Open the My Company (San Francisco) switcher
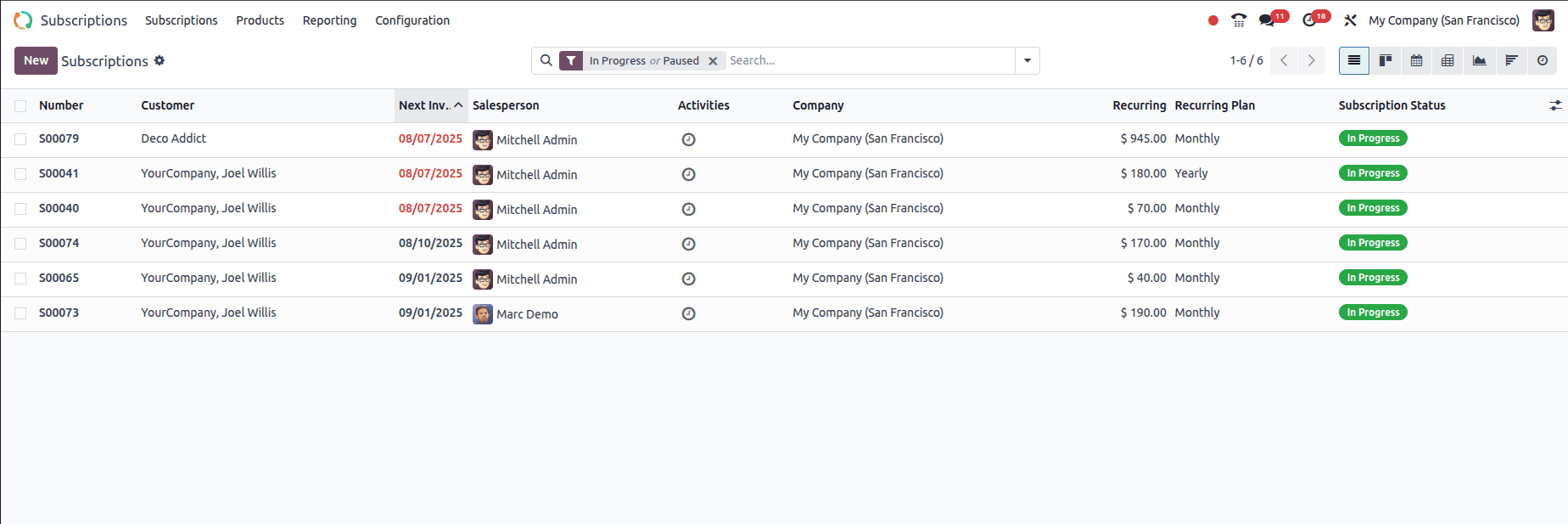Viewport: 1568px width, 524px height. click(x=1444, y=20)
